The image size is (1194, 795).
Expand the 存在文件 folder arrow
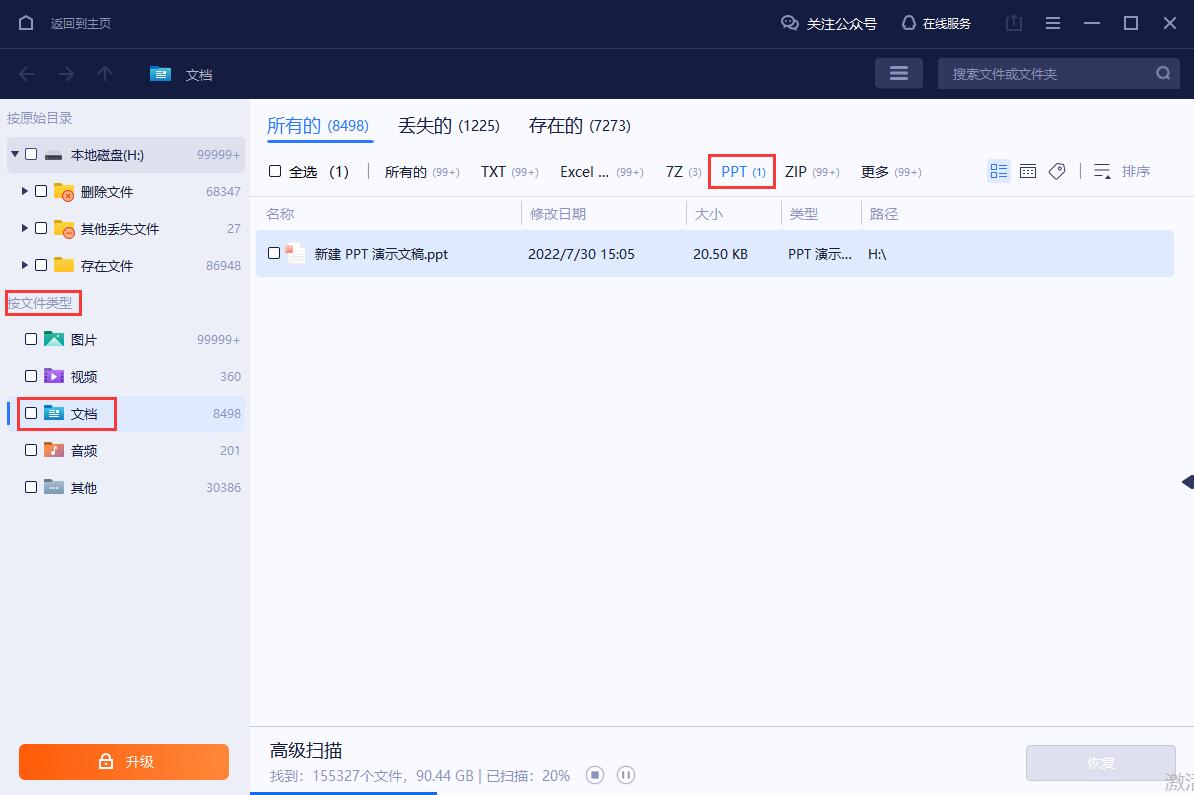(25, 265)
